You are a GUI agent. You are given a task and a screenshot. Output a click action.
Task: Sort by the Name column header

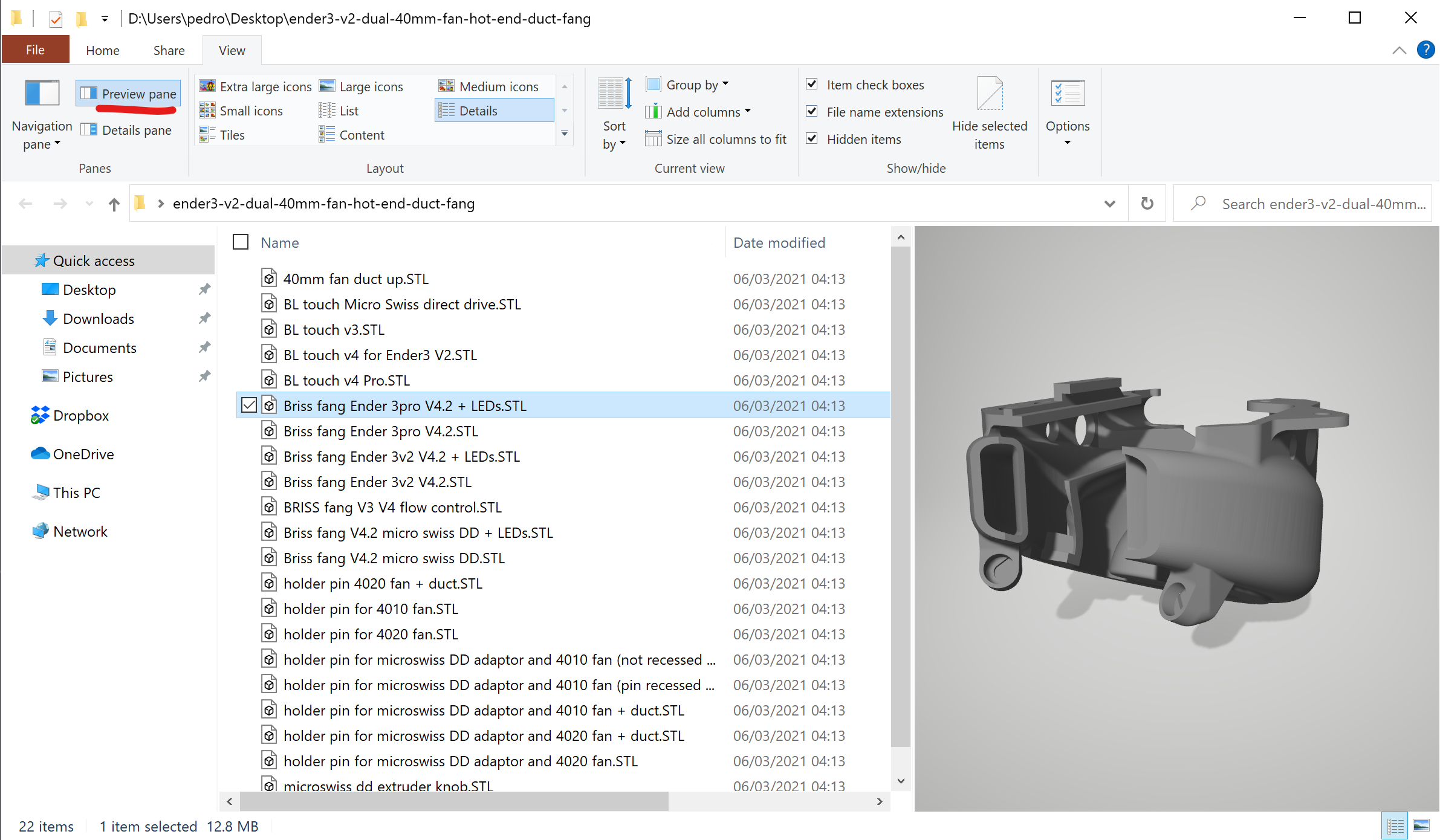pyautogui.click(x=280, y=242)
